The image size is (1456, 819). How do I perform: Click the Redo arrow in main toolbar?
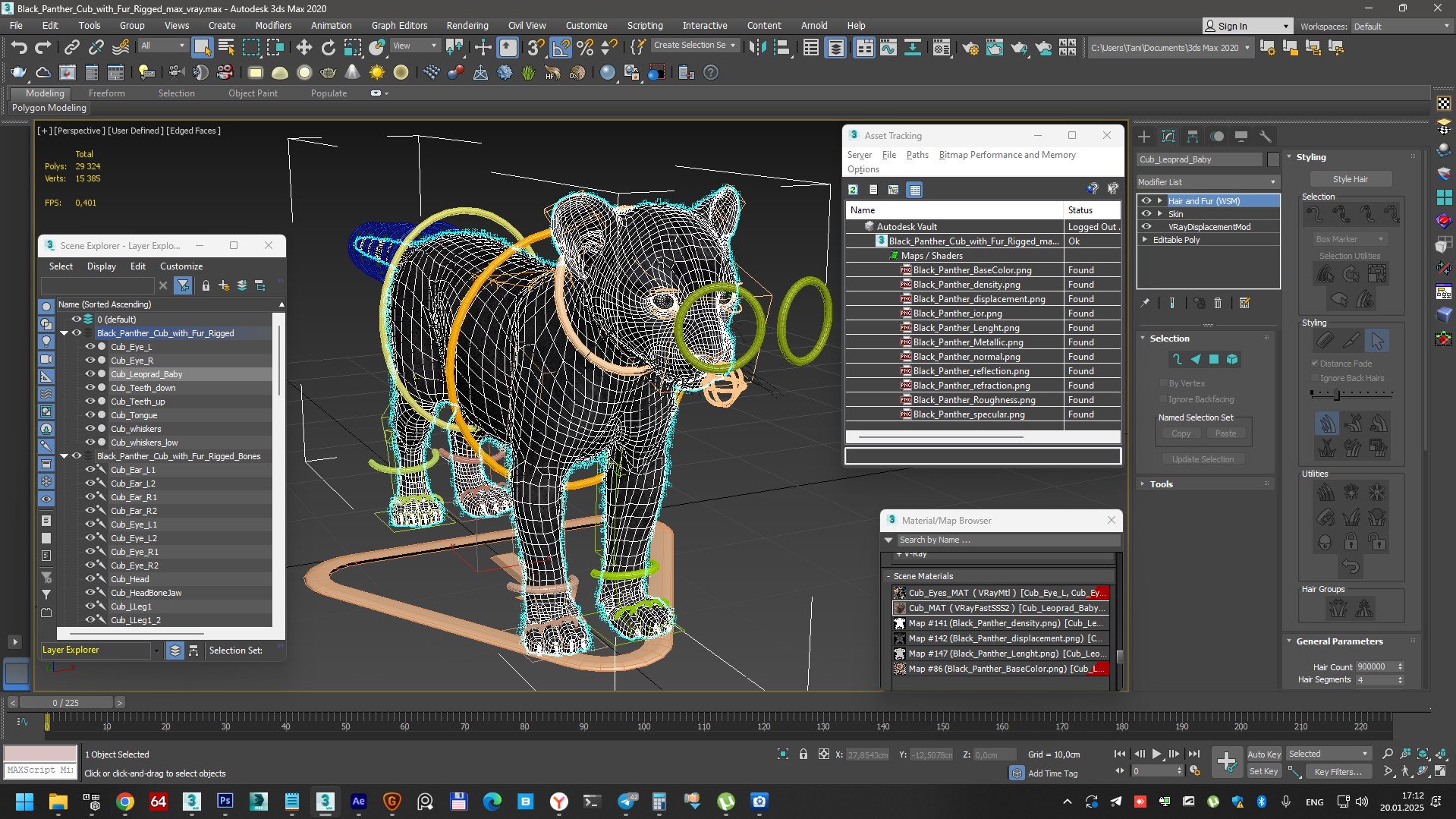coord(43,48)
